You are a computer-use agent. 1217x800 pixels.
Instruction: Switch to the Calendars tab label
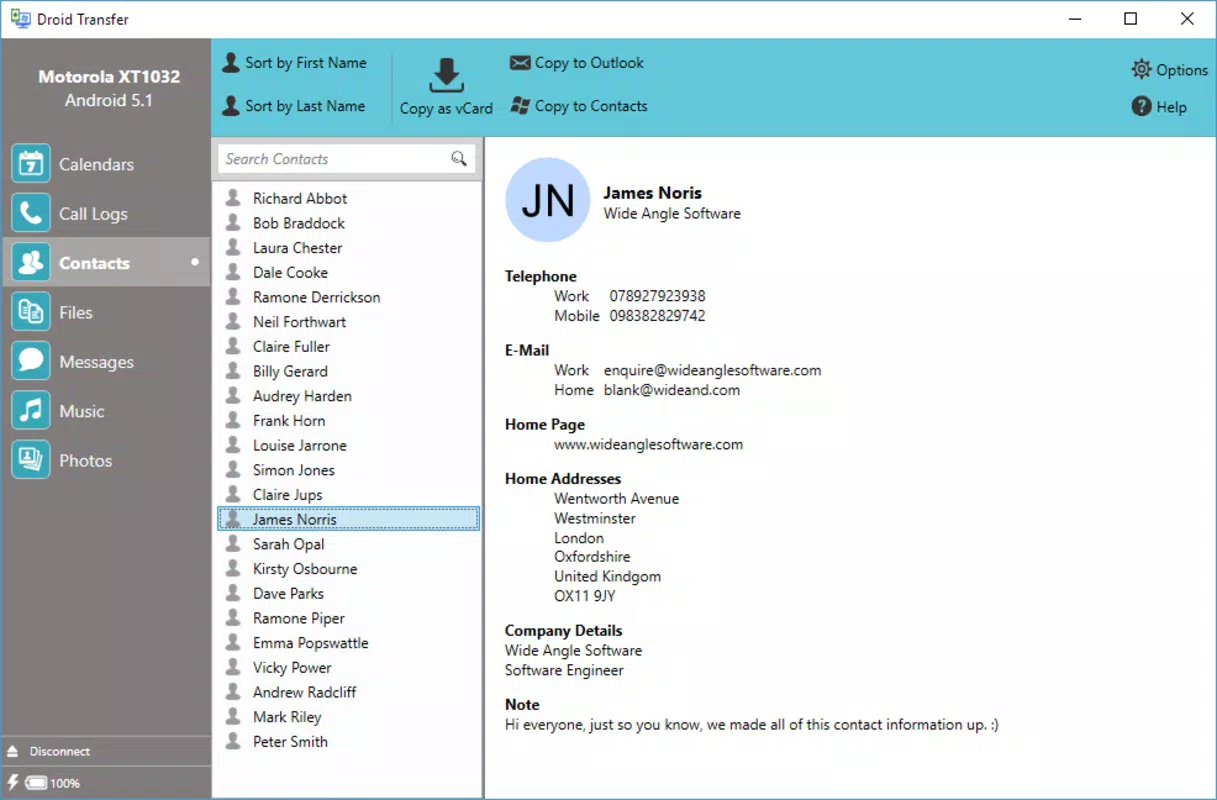(x=96, y=165)
